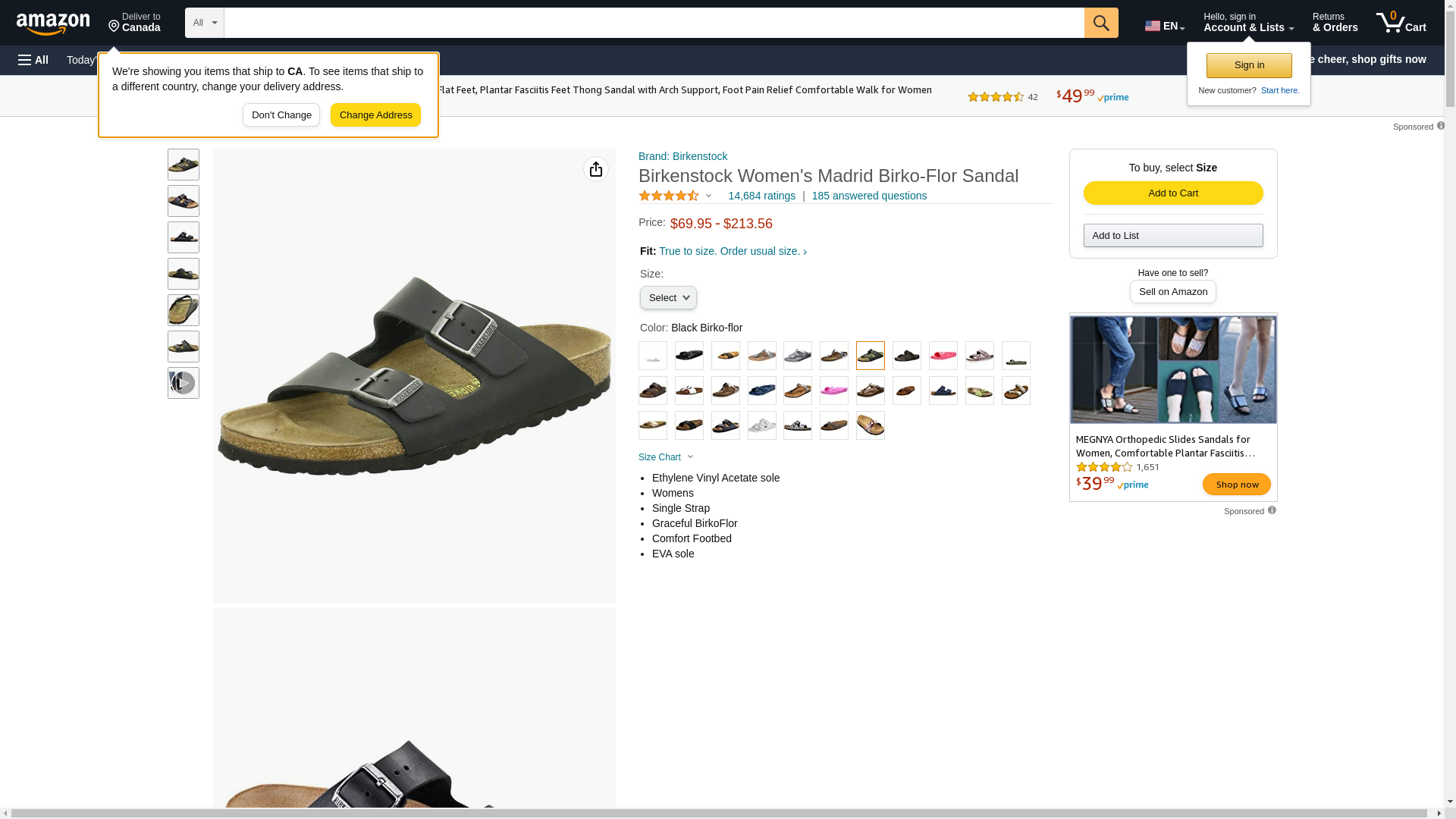The height and width of the screenshot is (819, 1456).
Task: Click the language flag selector EN
Action: pyautogui.click(x=1165, y=26)
